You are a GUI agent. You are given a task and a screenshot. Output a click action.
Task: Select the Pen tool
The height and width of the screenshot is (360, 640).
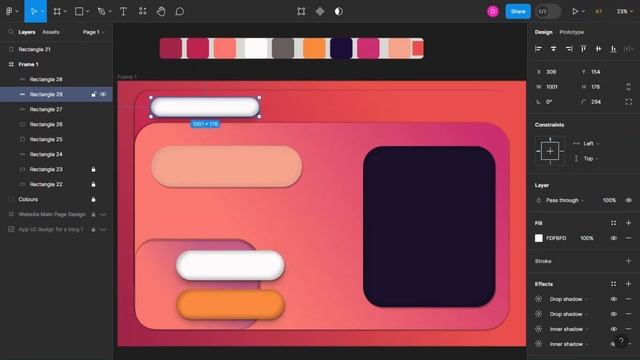tap(101, 11)
